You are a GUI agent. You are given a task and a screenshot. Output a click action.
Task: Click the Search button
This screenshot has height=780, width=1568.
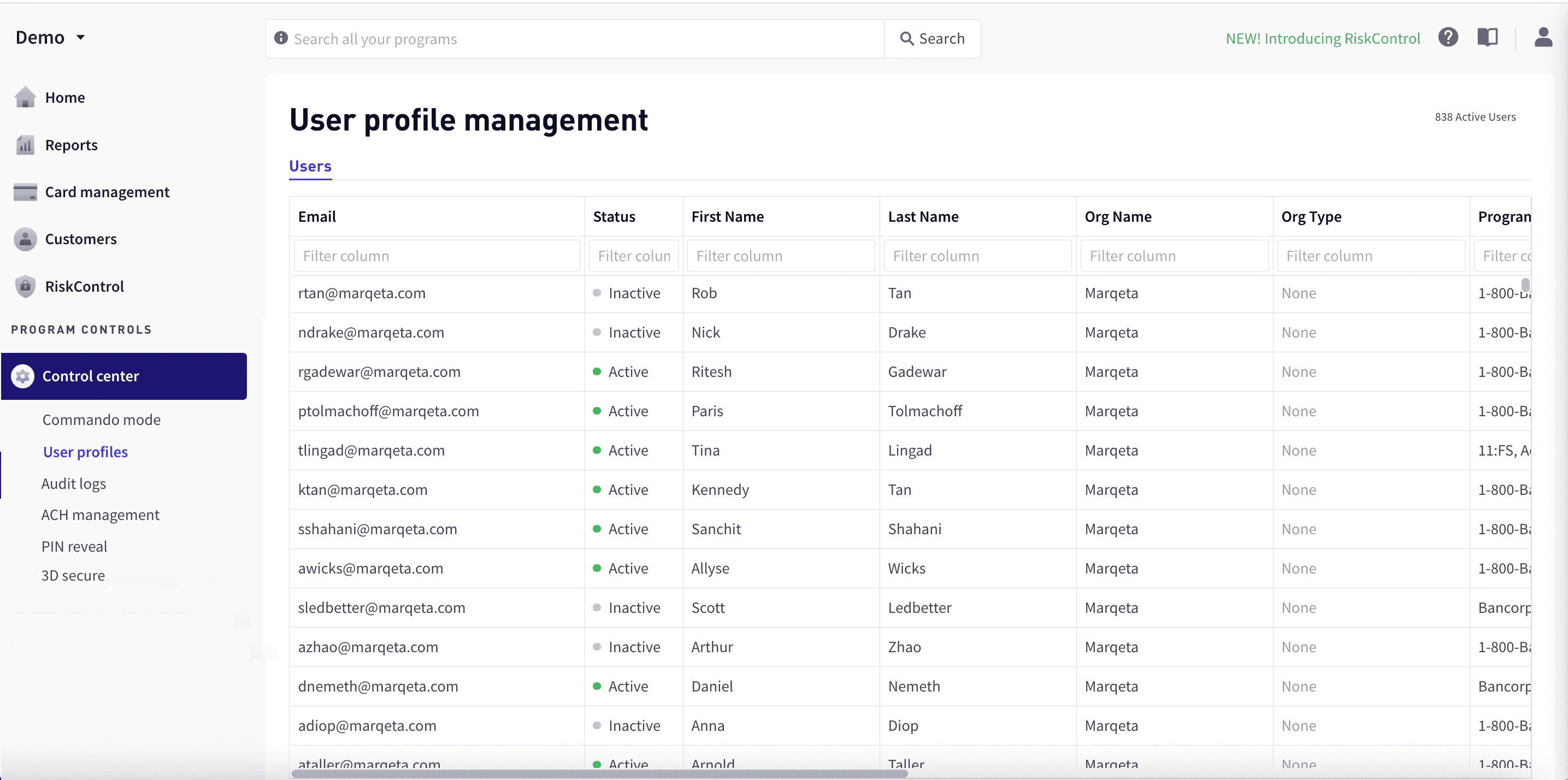pyautogui.click(x=933, y=38)
